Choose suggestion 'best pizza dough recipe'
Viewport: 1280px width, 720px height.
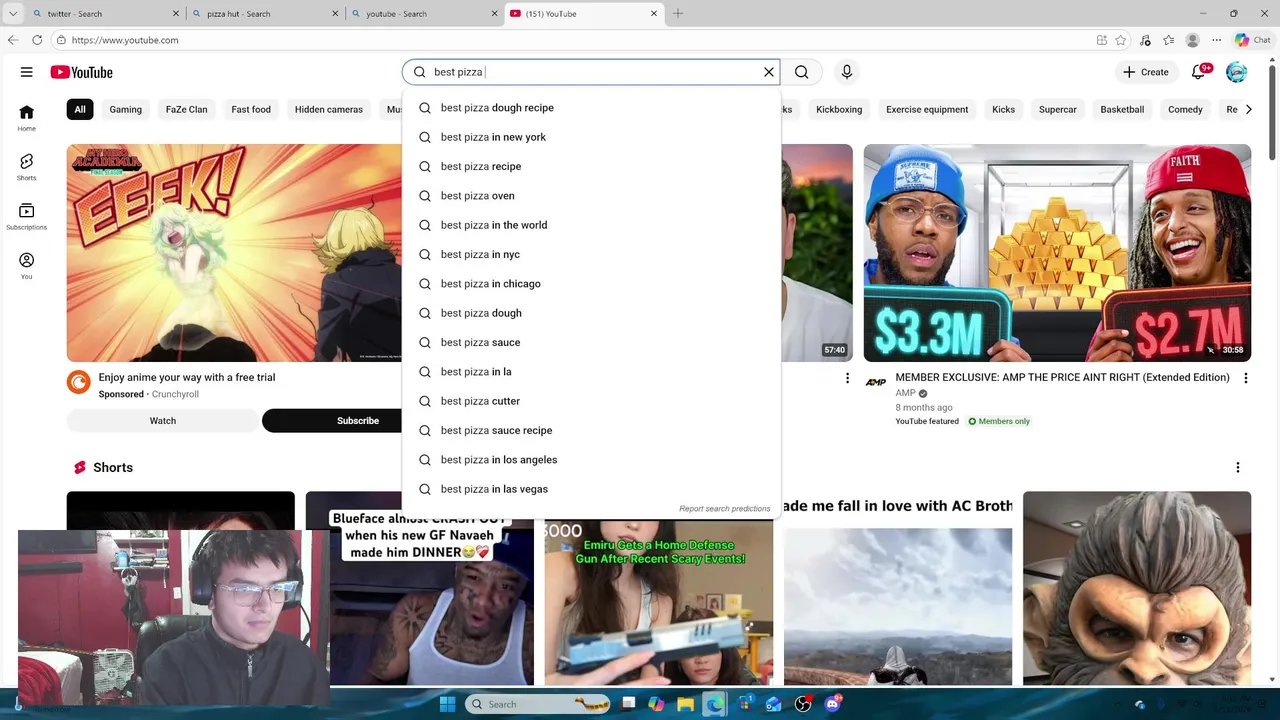pyautogui.click(x=591, y=108)
